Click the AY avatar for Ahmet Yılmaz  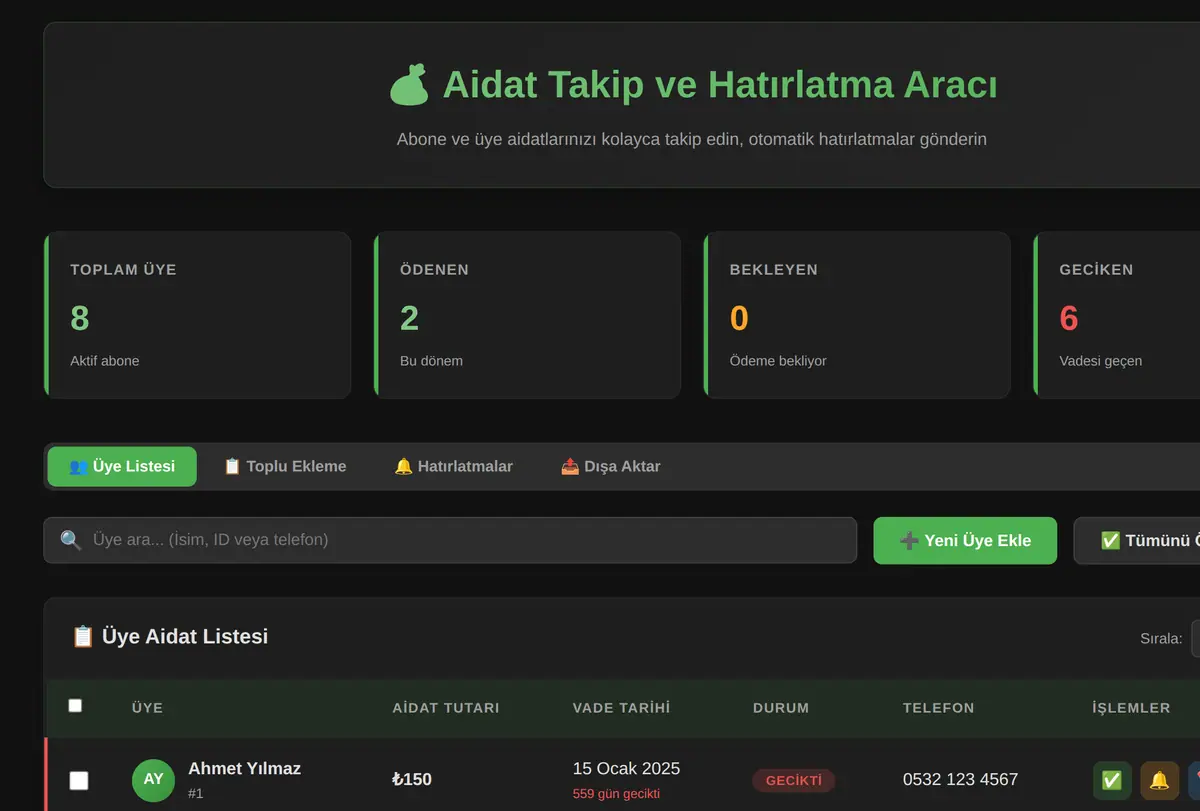click(153, 780)
